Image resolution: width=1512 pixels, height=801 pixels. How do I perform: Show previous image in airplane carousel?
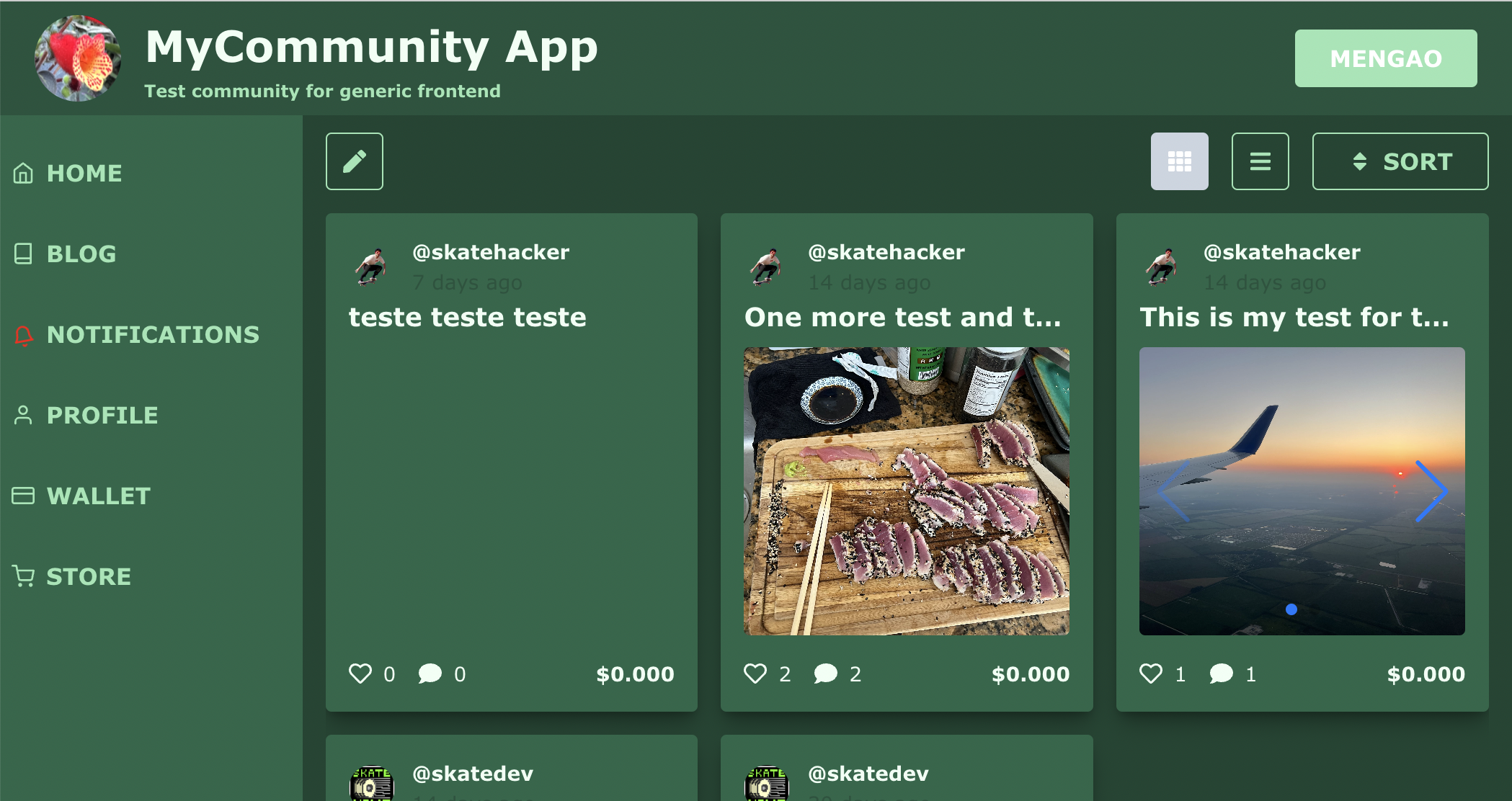[1173, 491]
